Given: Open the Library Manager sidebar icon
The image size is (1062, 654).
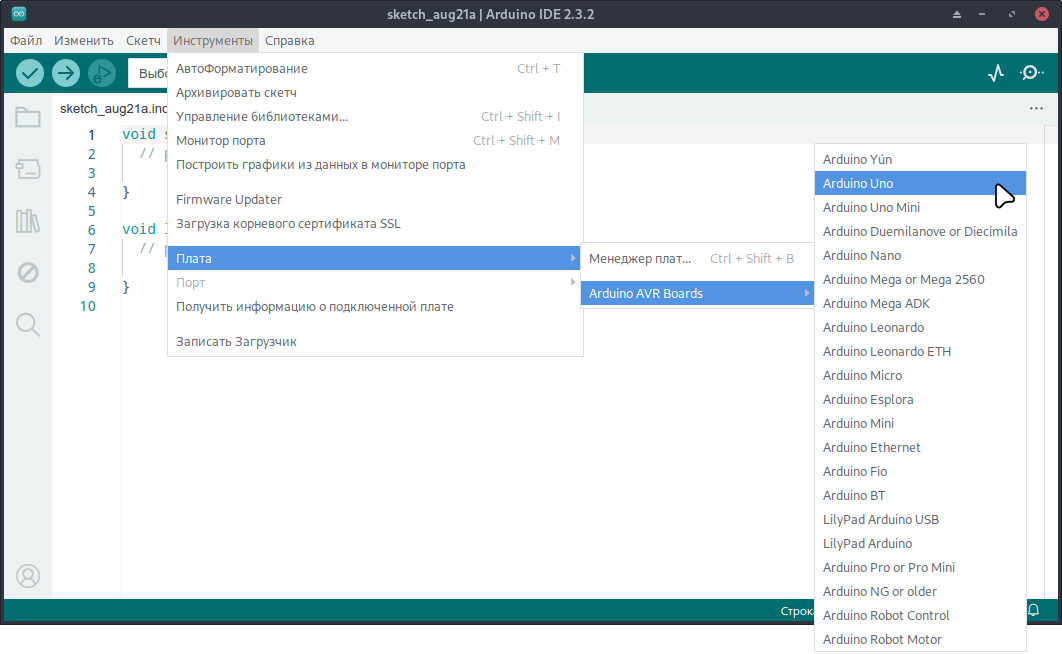Looking at the screenshot, I should click(x=28, y=221).
